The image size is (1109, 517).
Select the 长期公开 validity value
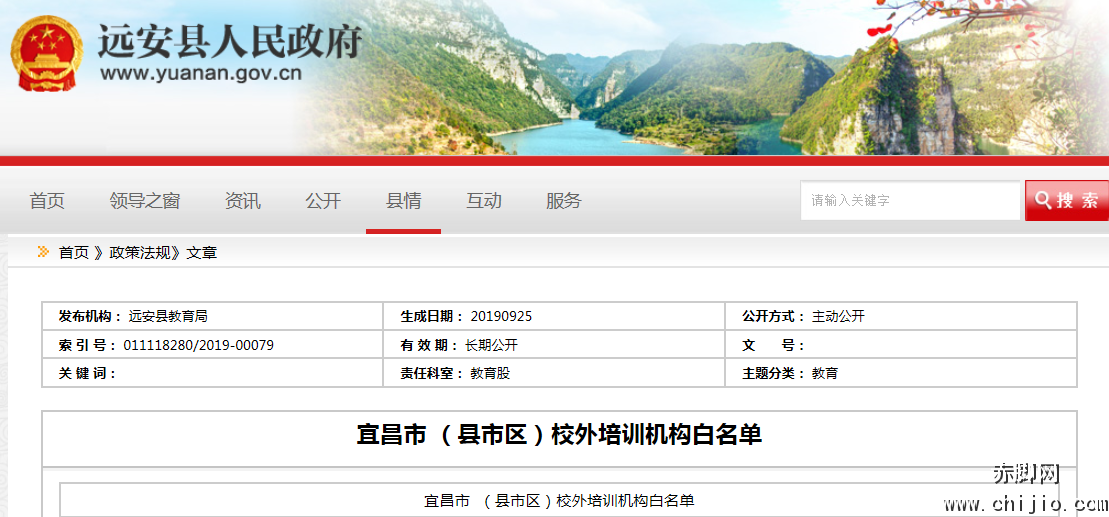492,345
